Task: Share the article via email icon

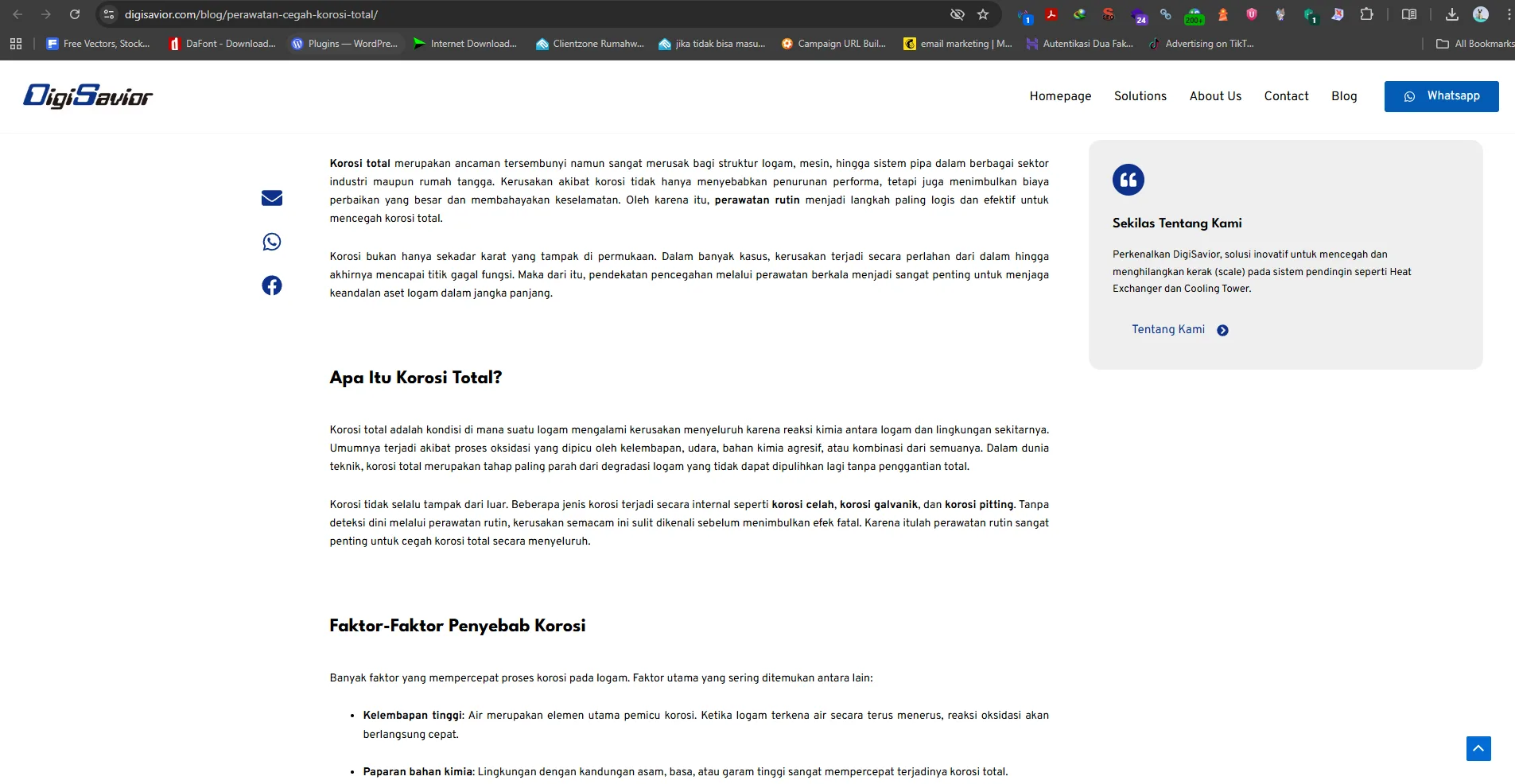Action: [271, 197]
